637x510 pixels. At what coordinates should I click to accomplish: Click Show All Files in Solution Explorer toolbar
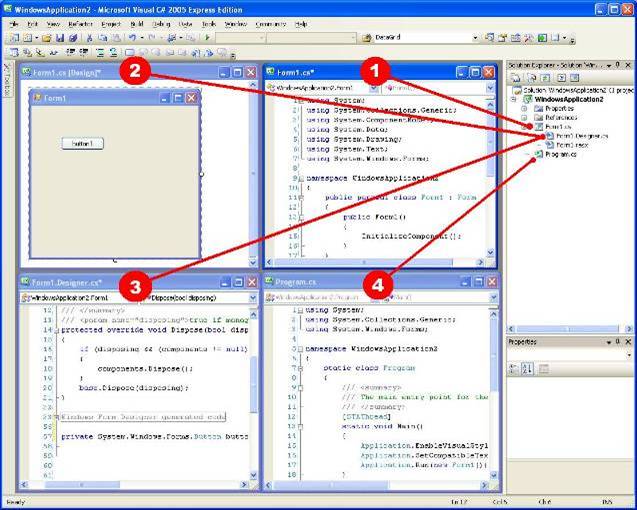tap(531, 78)
